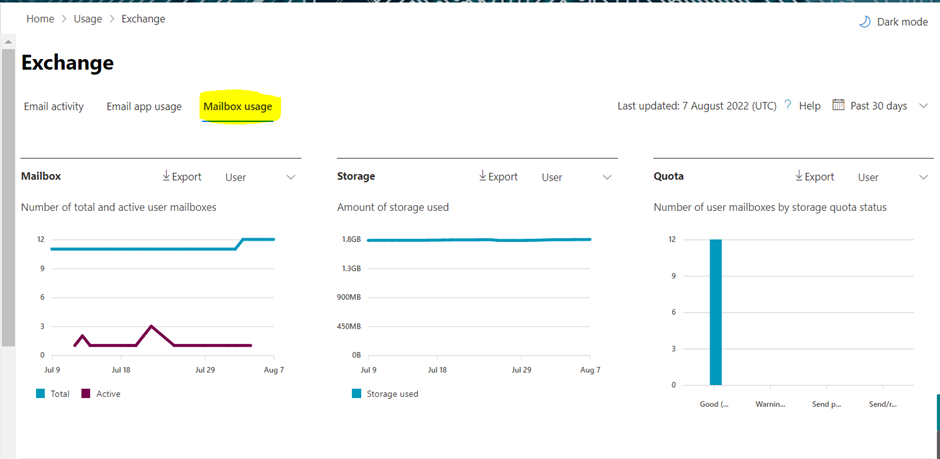Expand the Quota chart dropdown chevron

point(923,177)
